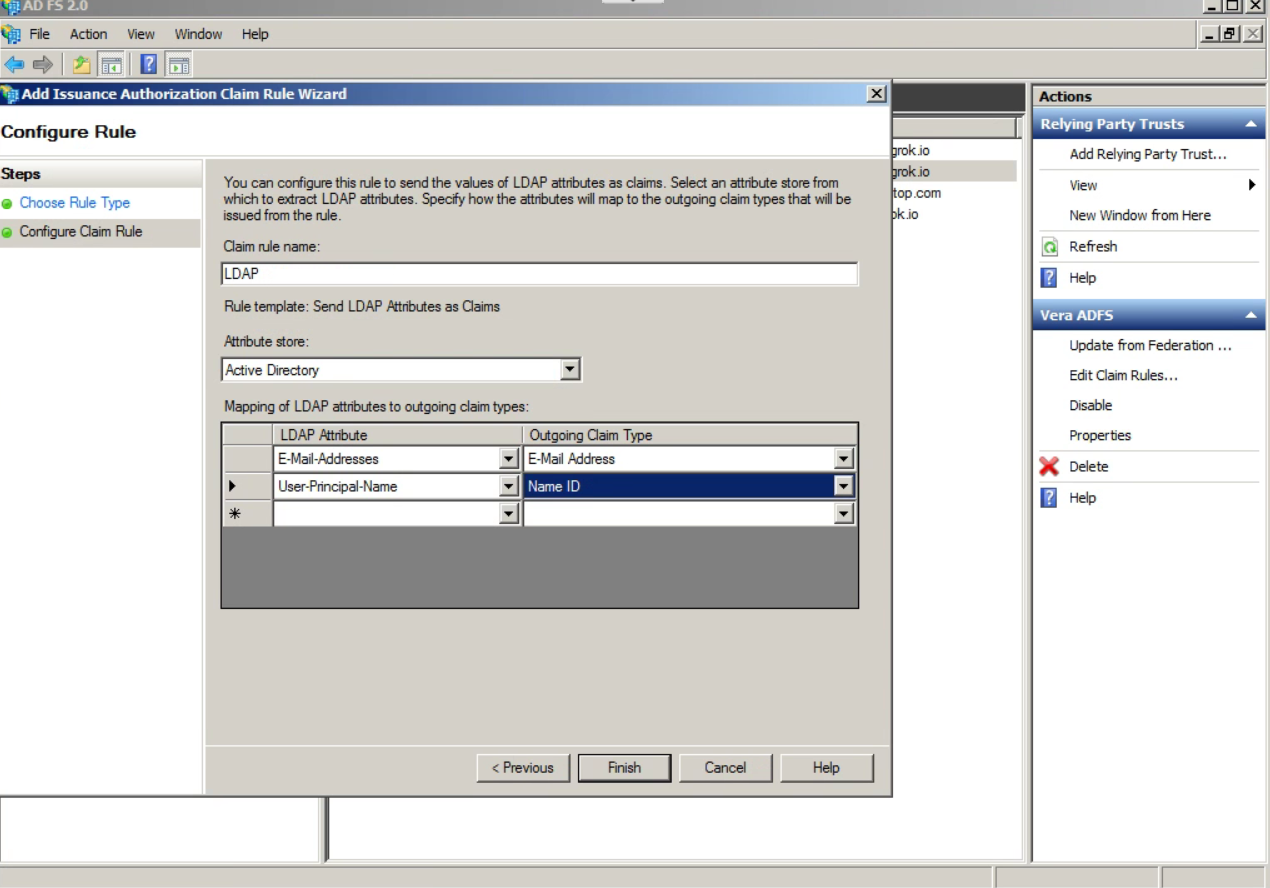This screenshot has height=888, width=1270.
Task: Collapse the Relying Party Trusts section
Action: coord(1250,124)
